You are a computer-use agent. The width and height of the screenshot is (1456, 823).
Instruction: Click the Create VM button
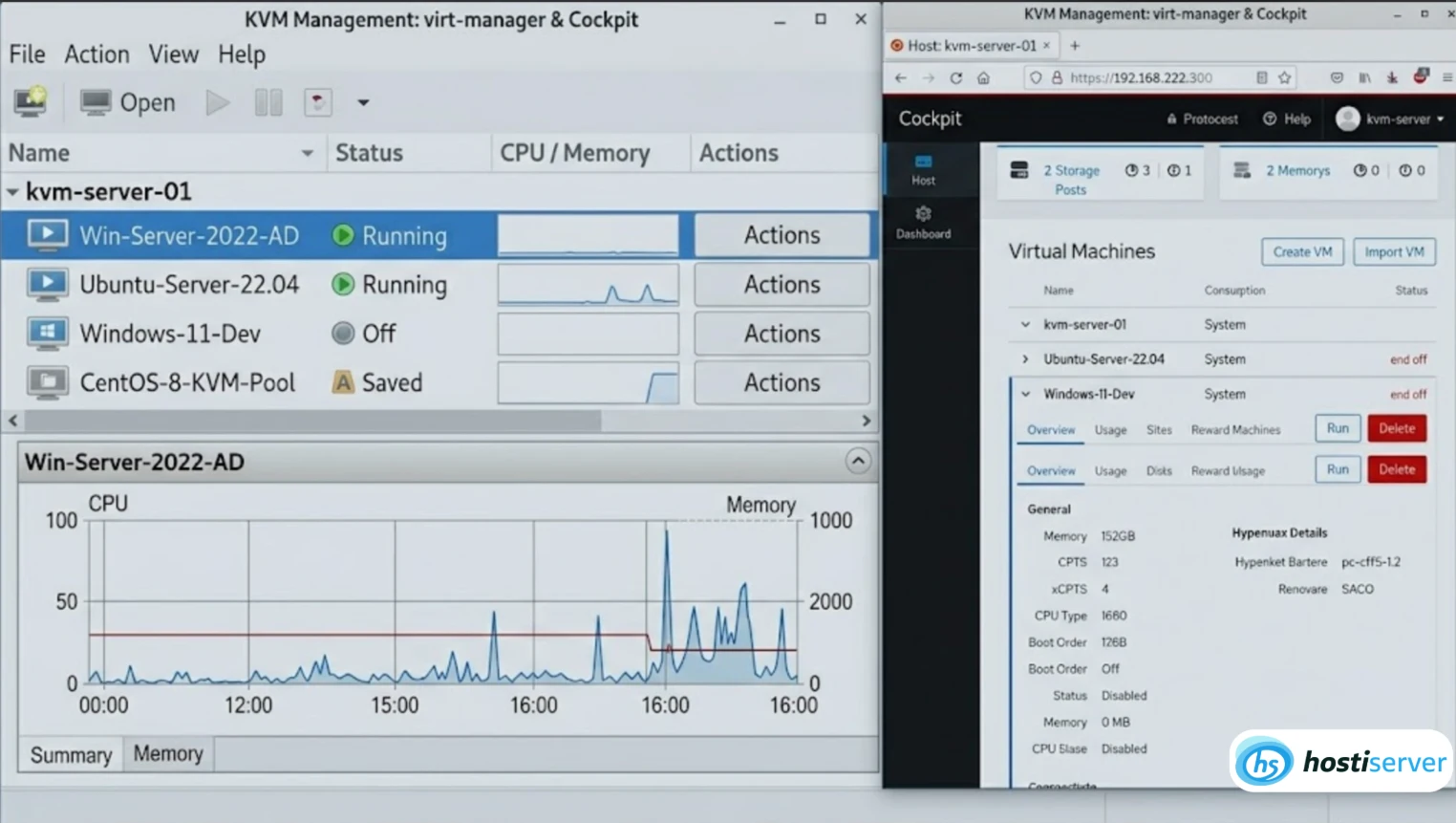(1302, 251)
